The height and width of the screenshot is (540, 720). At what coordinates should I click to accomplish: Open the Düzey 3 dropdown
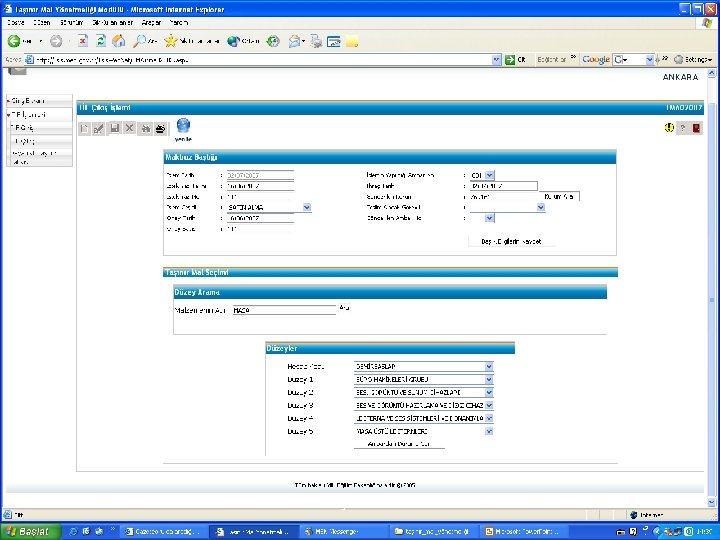[x=489, y=405]
